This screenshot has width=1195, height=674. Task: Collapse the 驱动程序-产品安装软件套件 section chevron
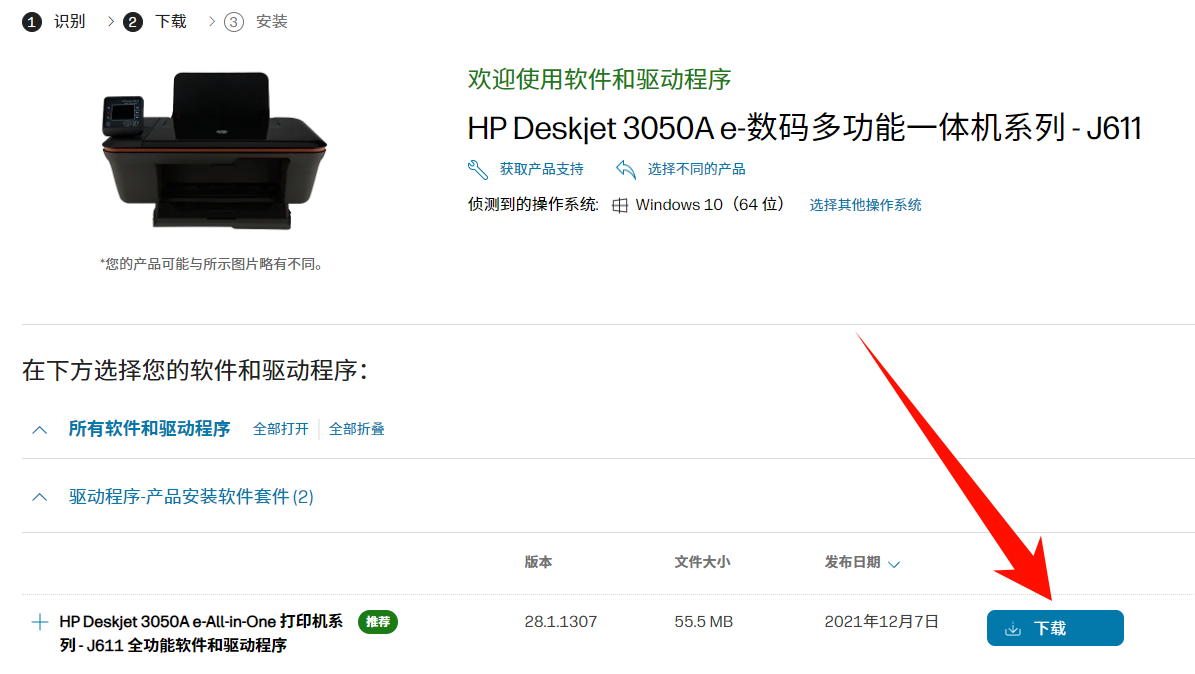(38, 497)
